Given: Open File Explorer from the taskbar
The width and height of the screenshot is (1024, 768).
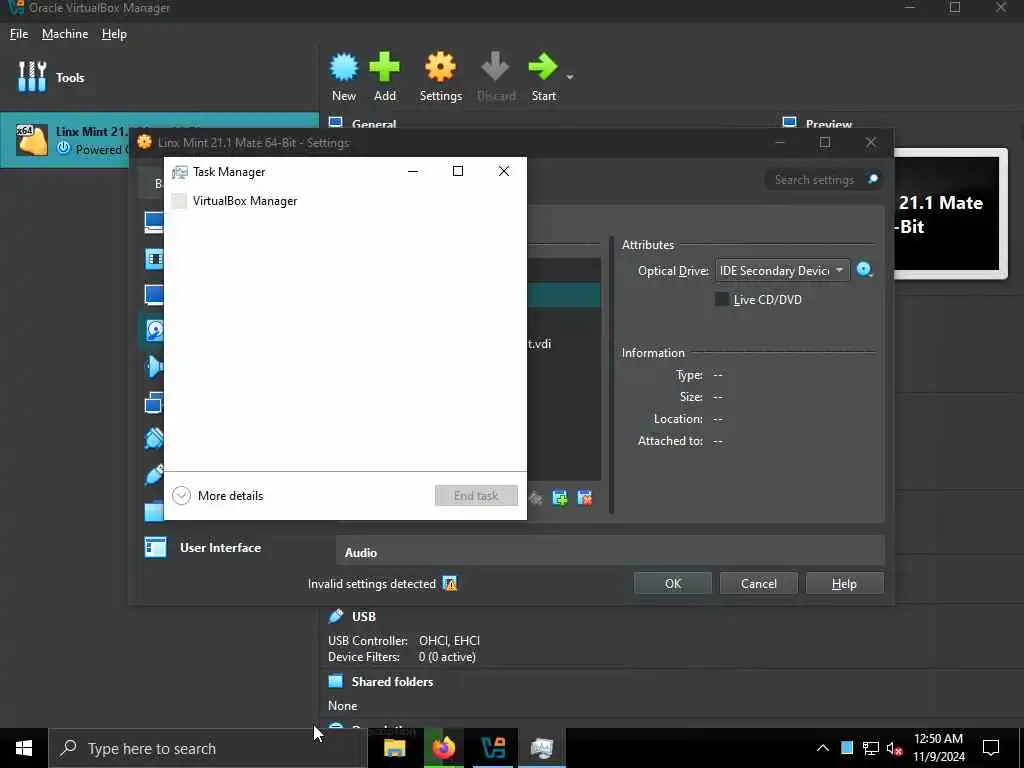Looking at the screenshot, I should pyautogui.click(x=394, y=748).
